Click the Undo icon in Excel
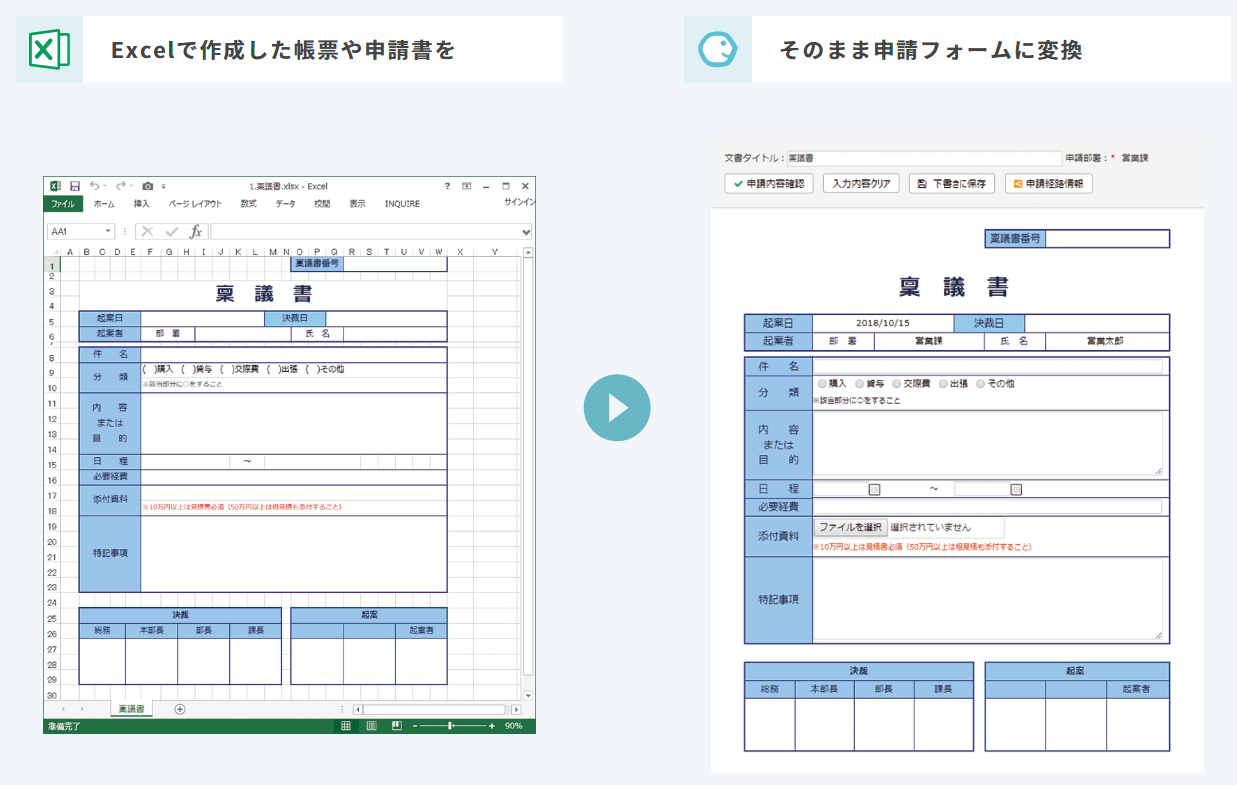The image size is (1237, 785). [93, 186]
